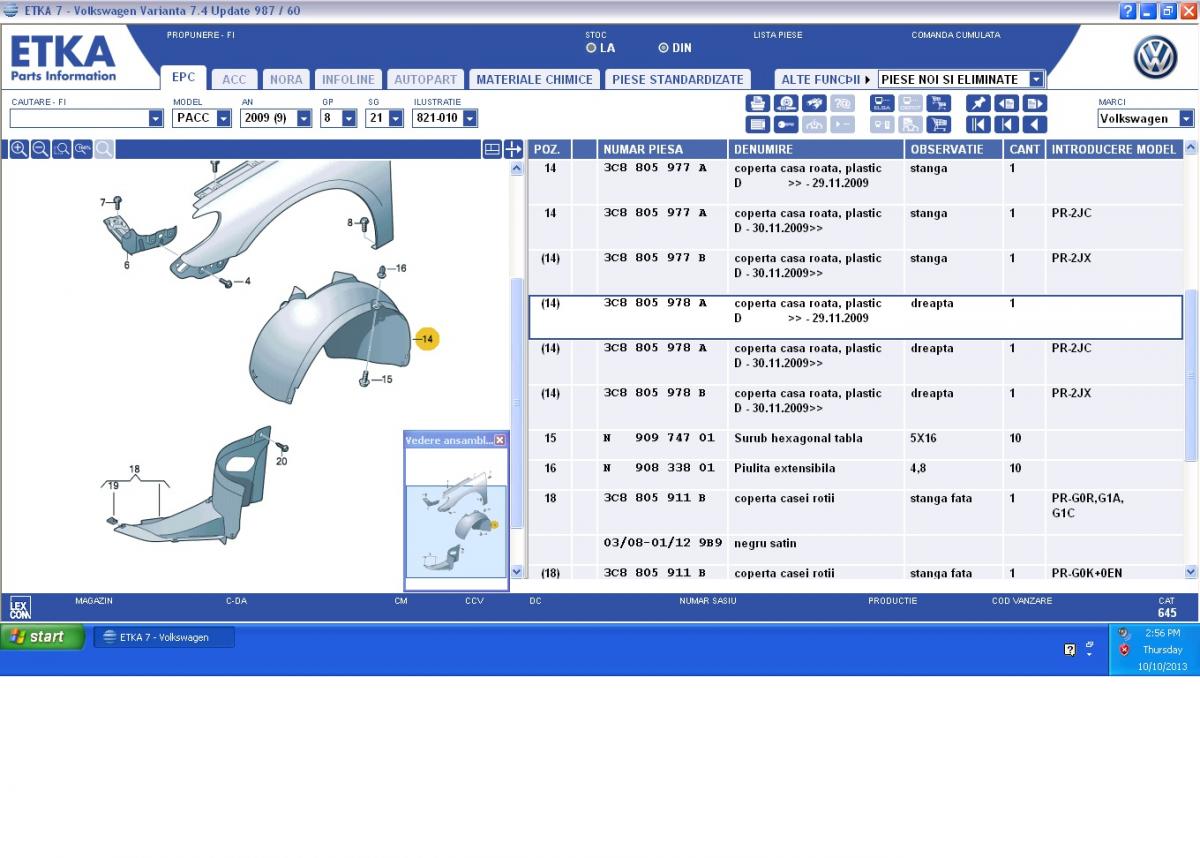This screenshot has width=1200, height=858.
Task: Click the LISTA PIESE header
Action: tap(778, 35)
